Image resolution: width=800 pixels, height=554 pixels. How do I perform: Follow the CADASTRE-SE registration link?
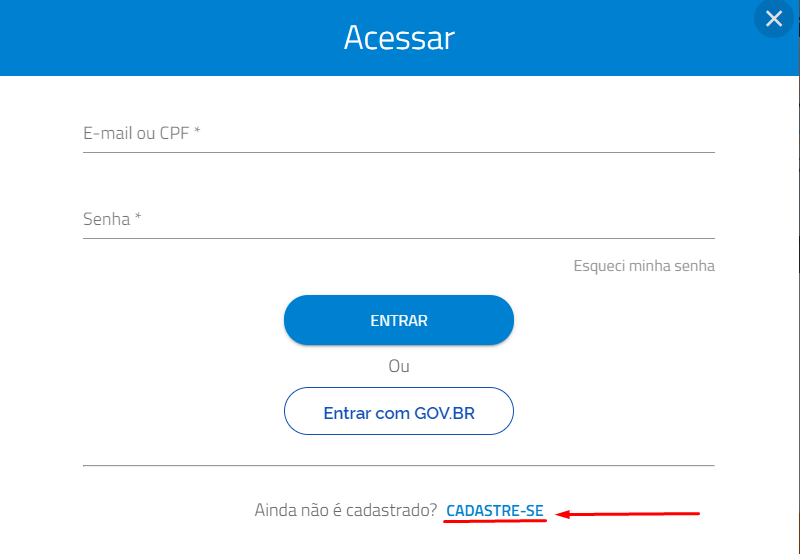(x=495, y=510)
